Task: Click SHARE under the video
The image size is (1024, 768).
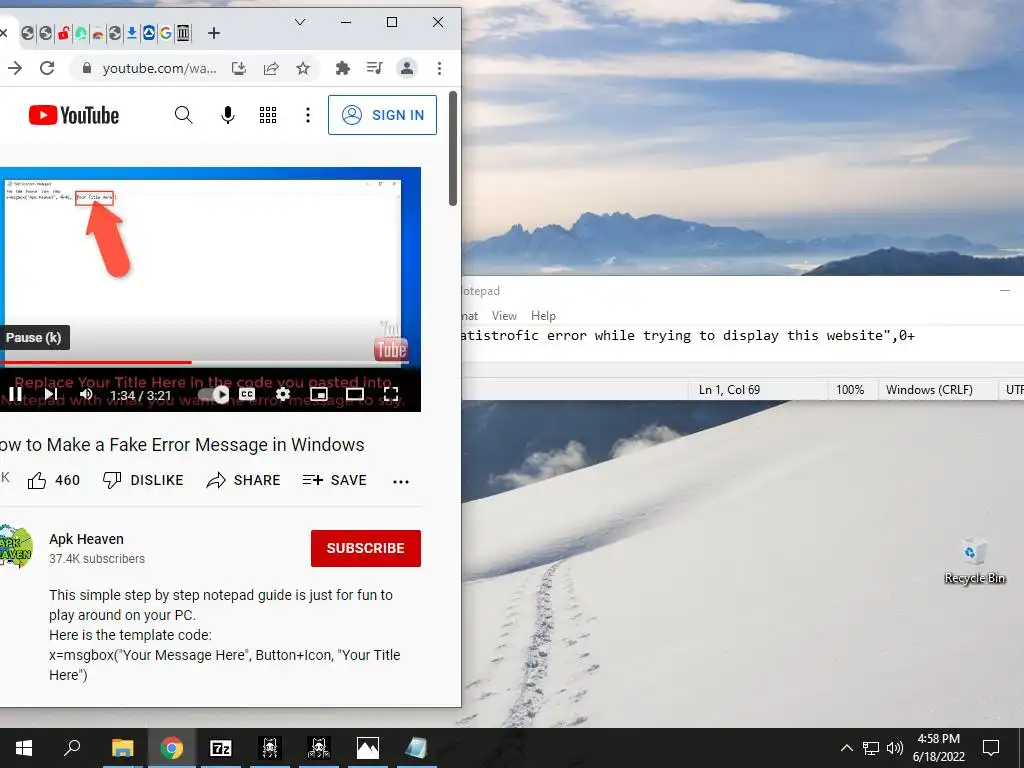Action: click(x=243, y=481)
